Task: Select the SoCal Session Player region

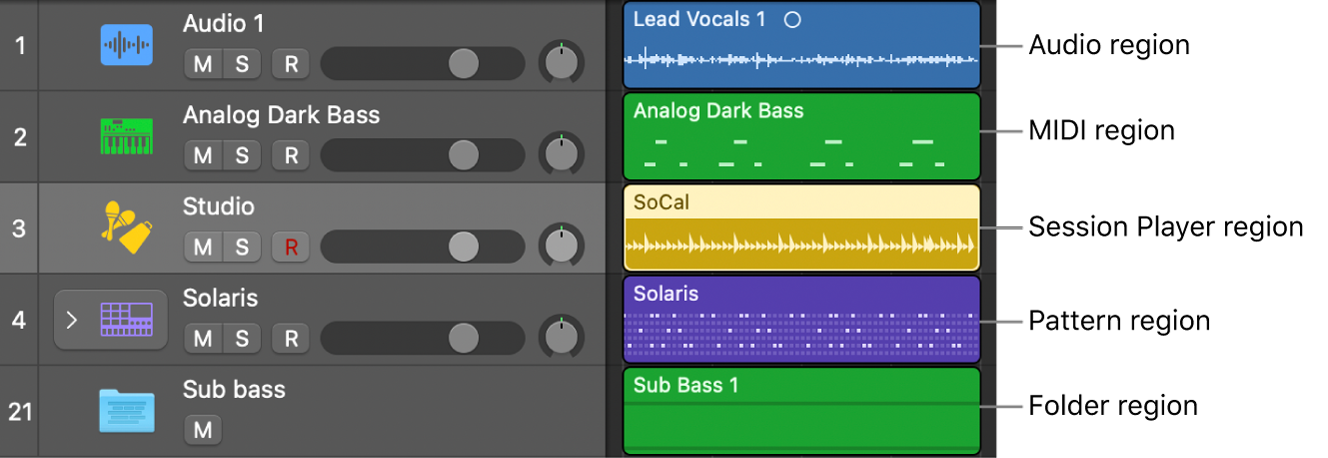Action: 800,237
